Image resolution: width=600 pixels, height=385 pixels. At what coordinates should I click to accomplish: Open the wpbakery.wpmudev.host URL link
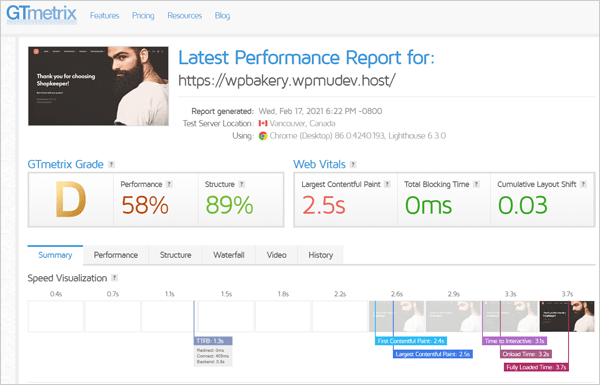pyautogui.click(x=287, y=80)
